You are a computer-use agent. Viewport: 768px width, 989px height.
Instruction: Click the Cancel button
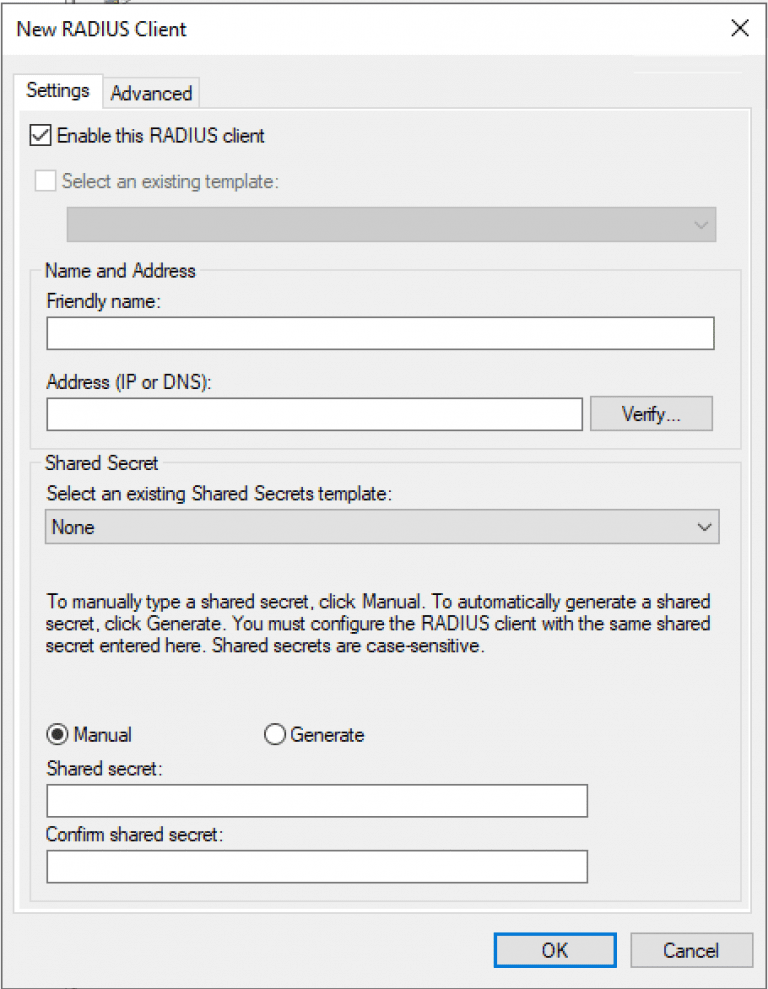click(692, 950)
